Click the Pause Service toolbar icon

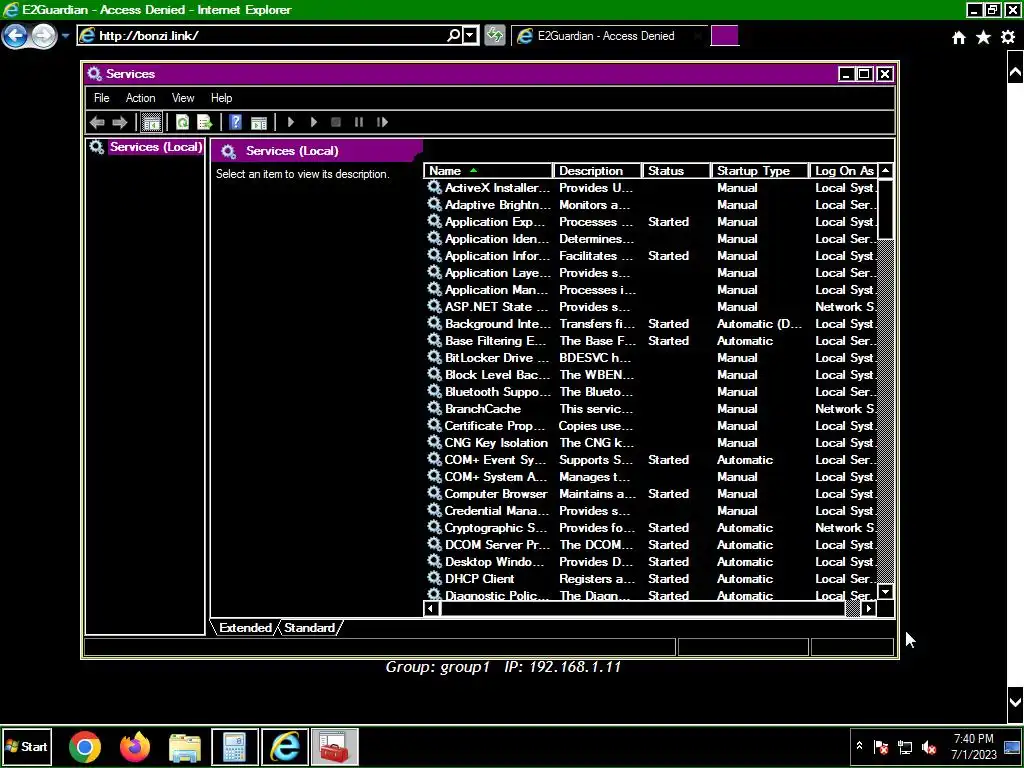point(359,122)
